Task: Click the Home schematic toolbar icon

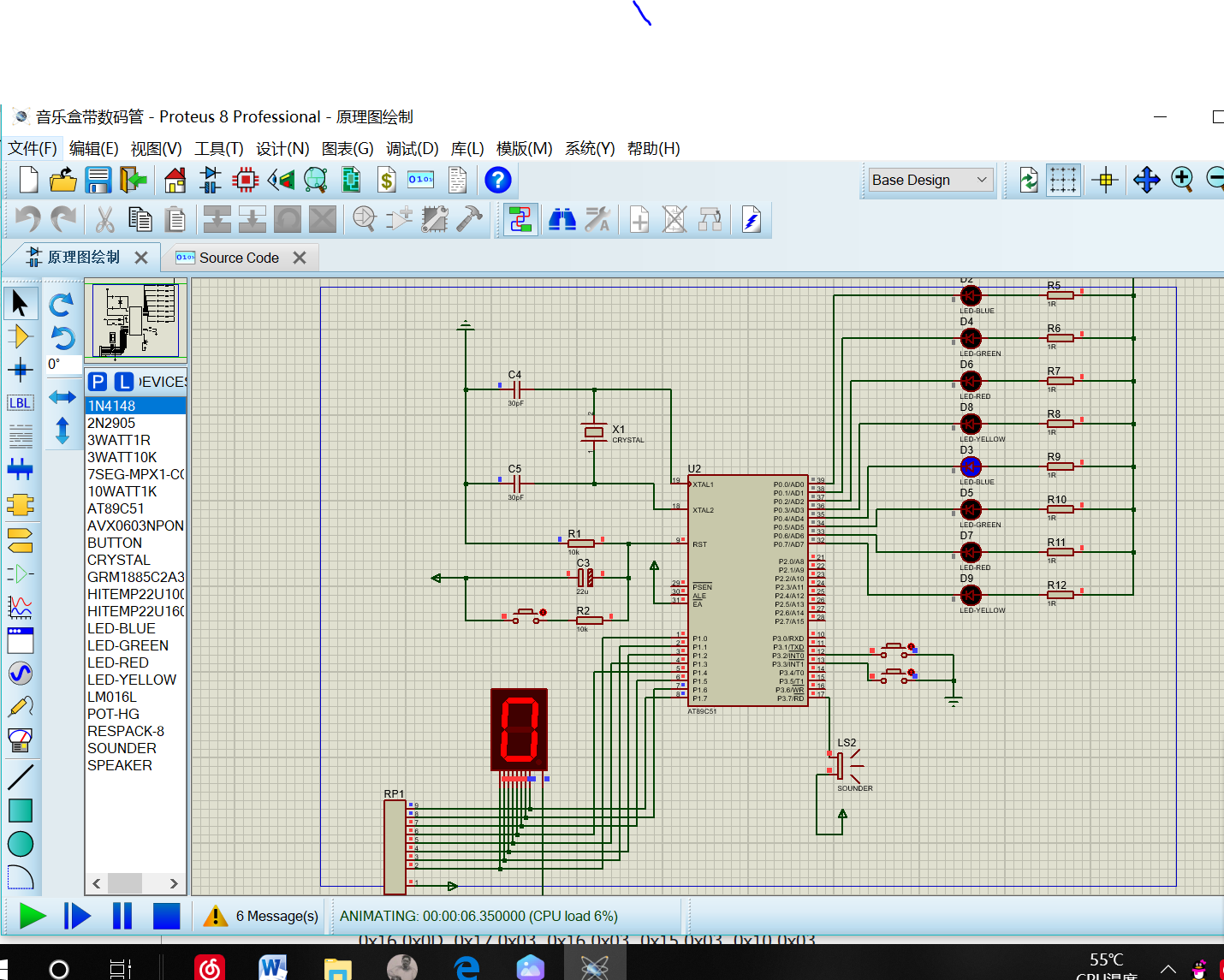Action: (175, 180)
